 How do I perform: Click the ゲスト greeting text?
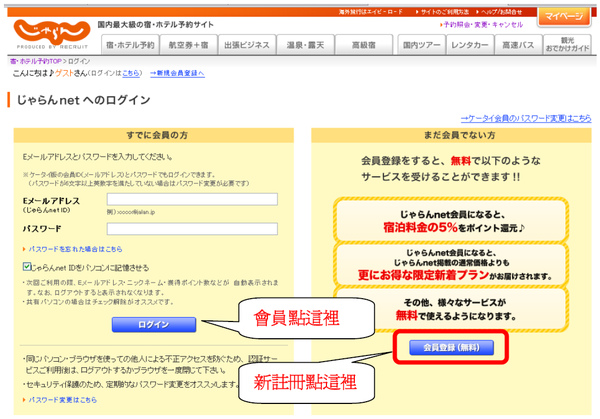coord(64,73)
